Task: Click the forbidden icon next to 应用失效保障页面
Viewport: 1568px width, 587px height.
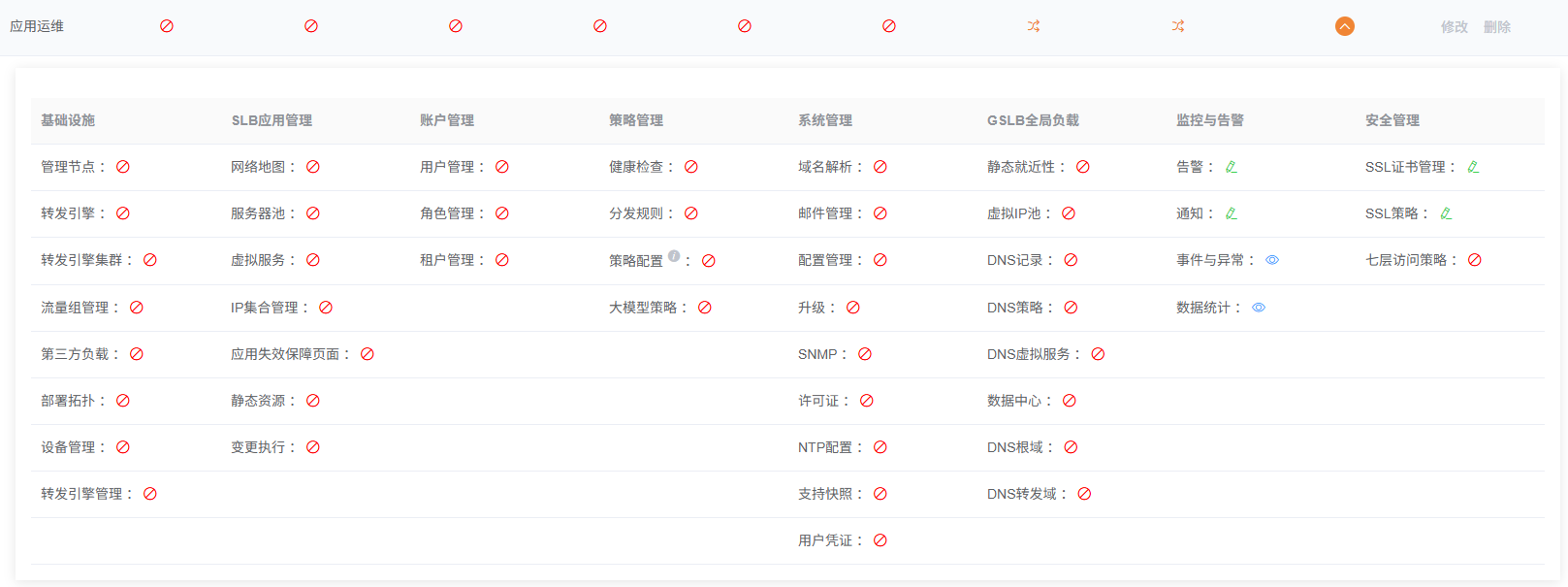Action: (368, 354)
